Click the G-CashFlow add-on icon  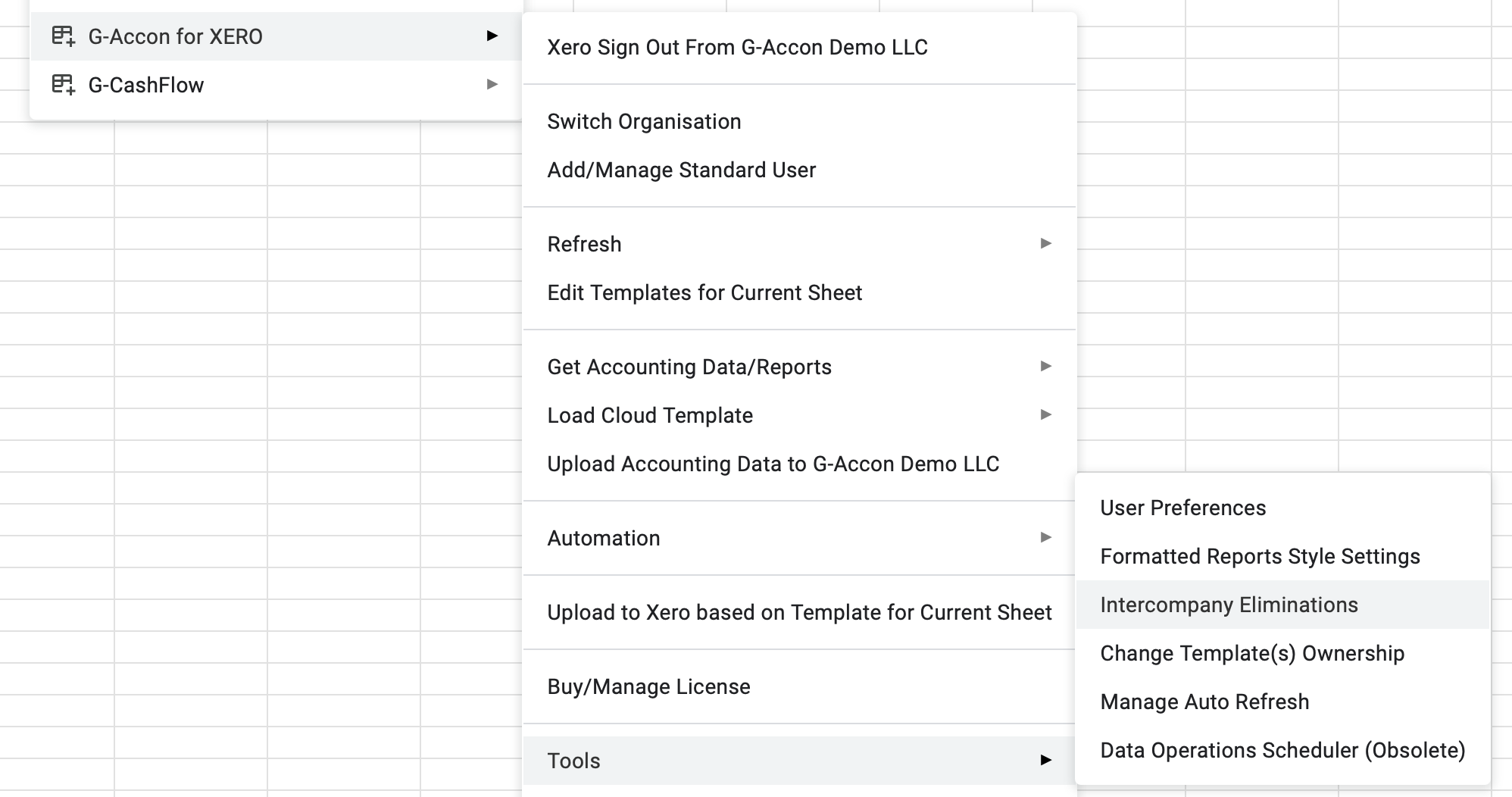click(x=63, y=84)
